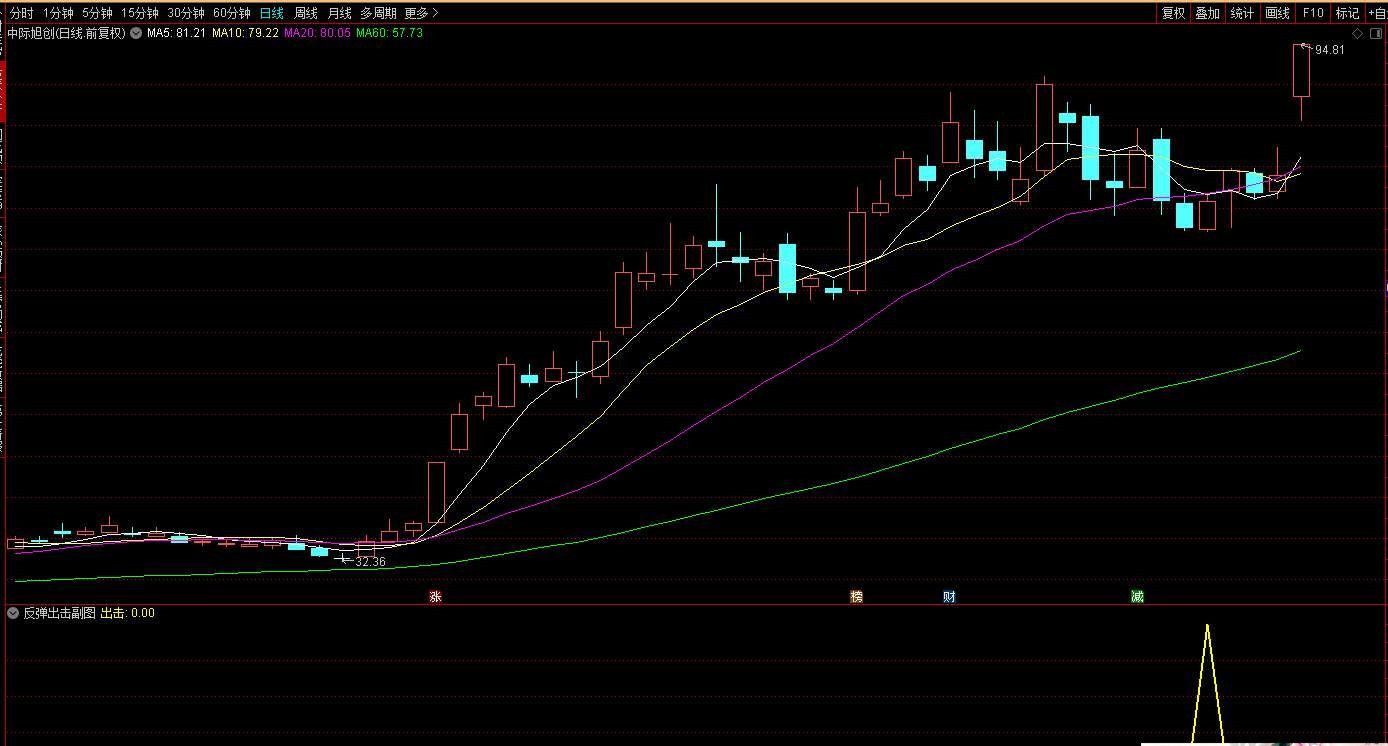Switch to the 周线 weekly tab
The image size is (1388, 746).
(305, 13)
